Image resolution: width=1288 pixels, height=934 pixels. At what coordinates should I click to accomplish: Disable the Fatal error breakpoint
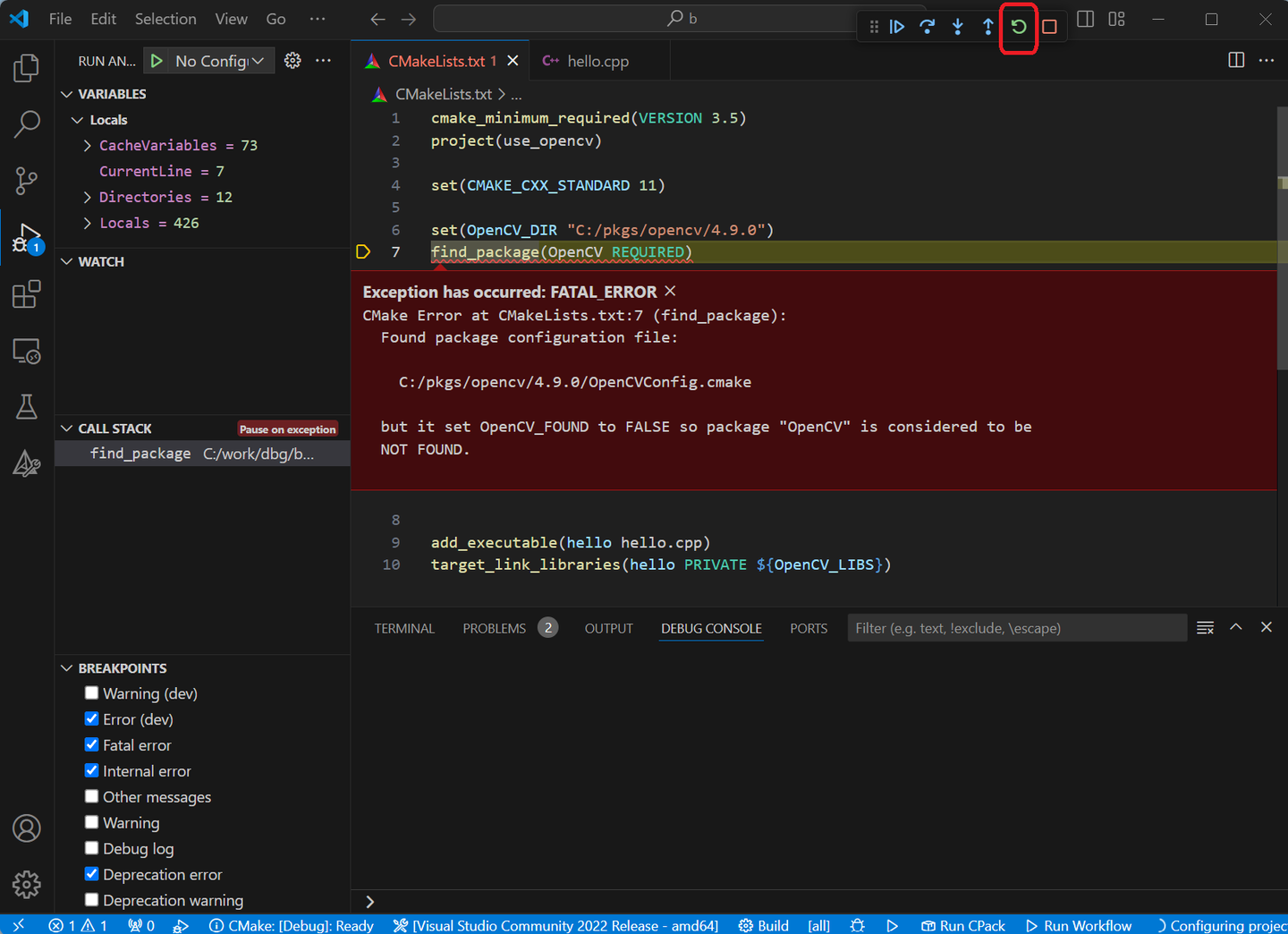tap(91, 744)
